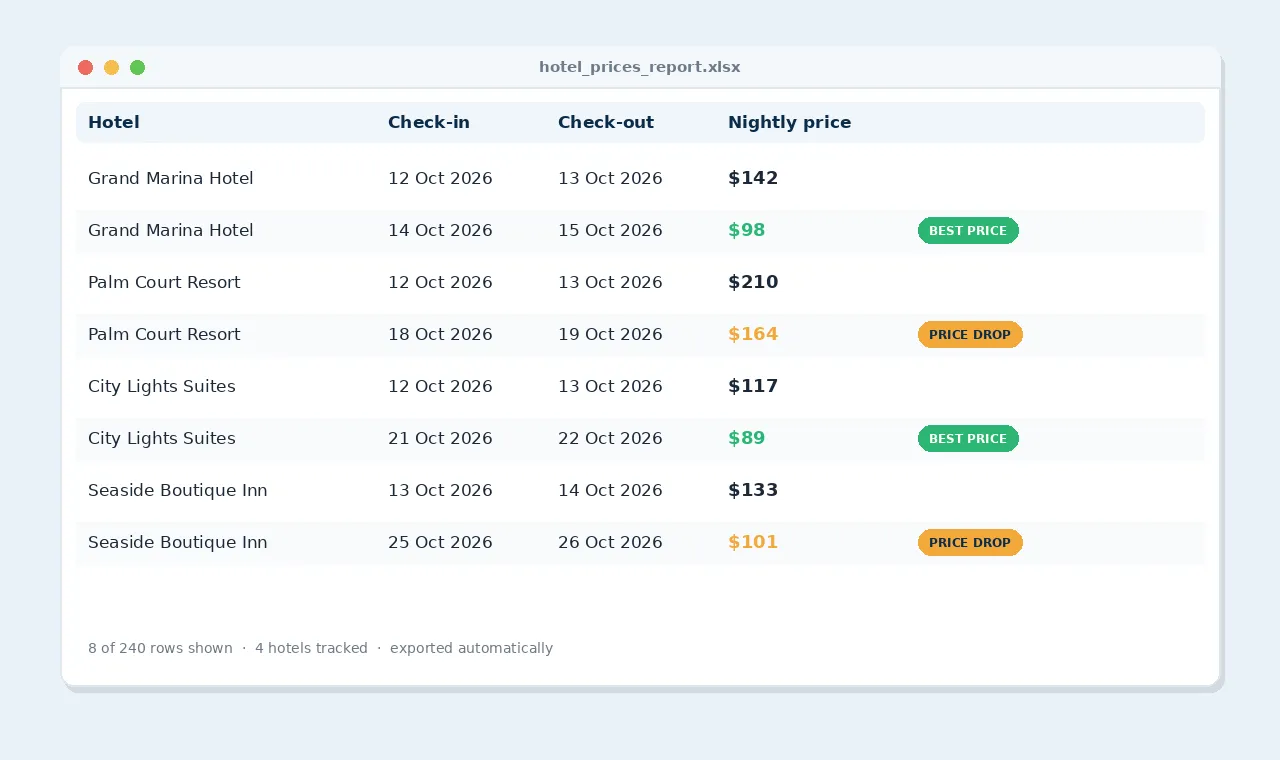
Task: Click the yellow minimize window button
Action: click(x=112, y=67)
